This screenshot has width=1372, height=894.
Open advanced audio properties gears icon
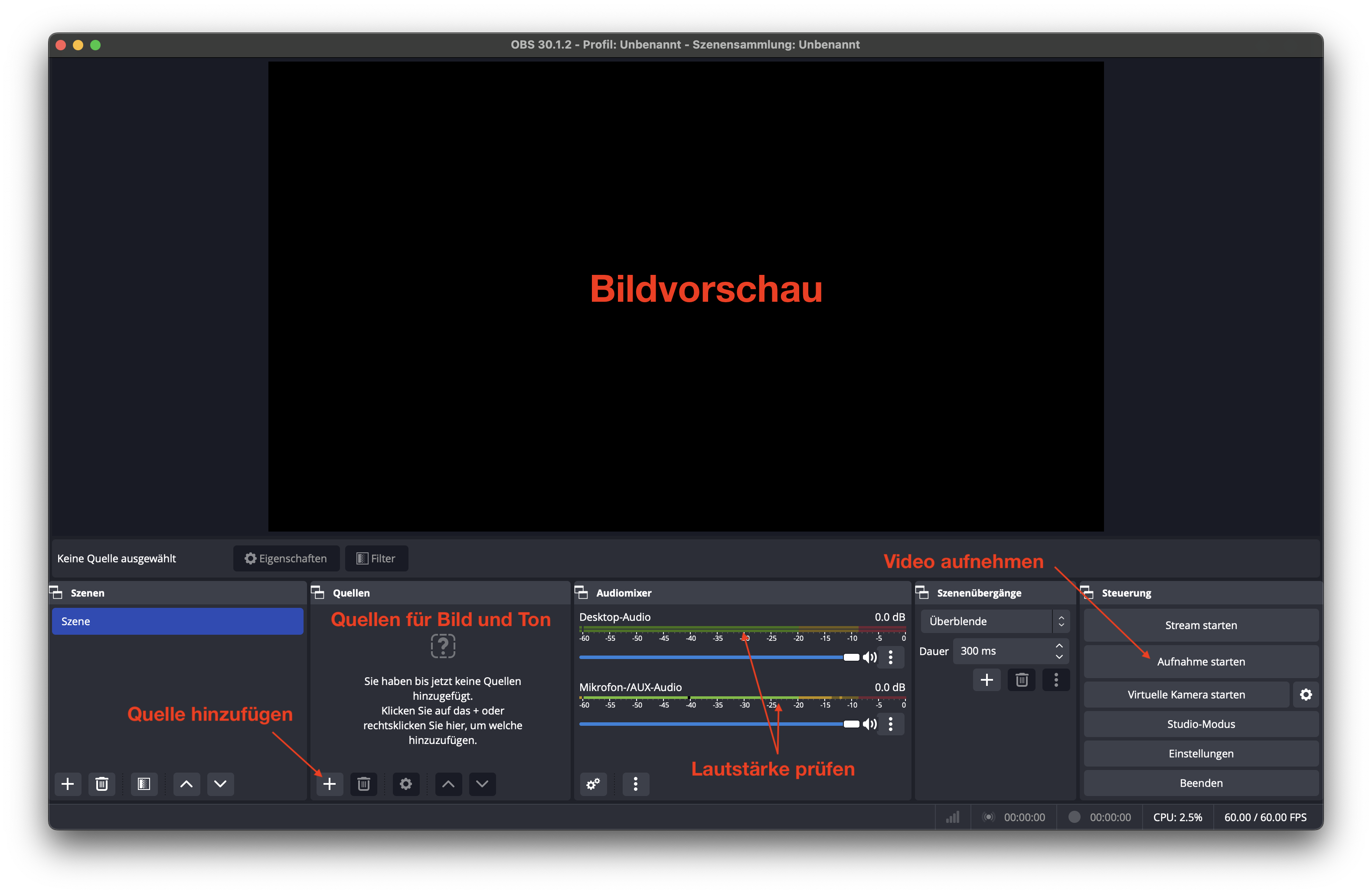(x=593, y=784)
